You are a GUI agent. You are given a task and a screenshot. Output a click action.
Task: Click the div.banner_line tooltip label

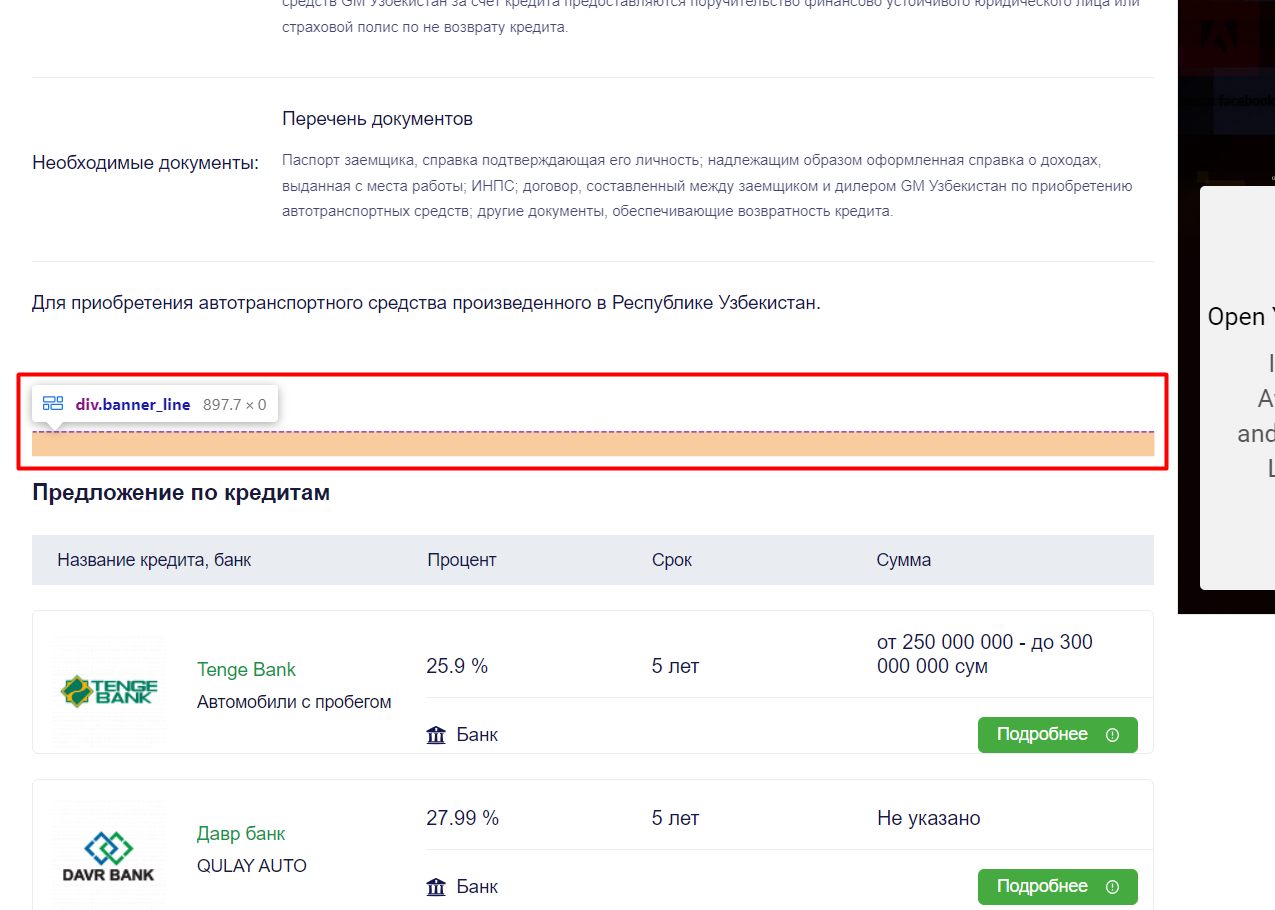132,404
